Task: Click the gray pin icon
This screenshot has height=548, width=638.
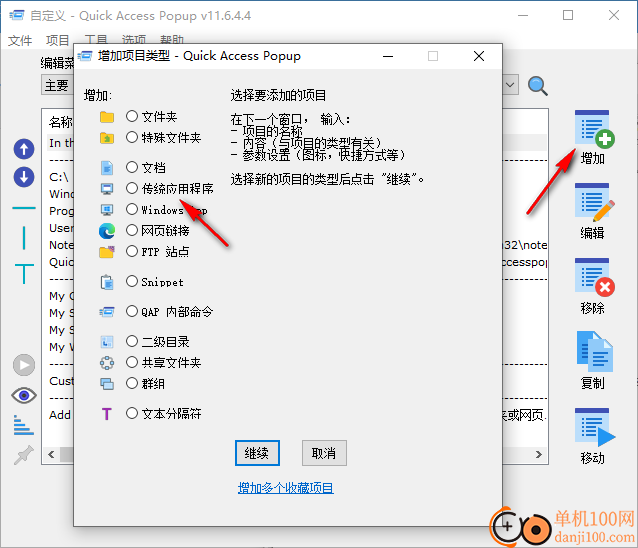Action: 24,455
